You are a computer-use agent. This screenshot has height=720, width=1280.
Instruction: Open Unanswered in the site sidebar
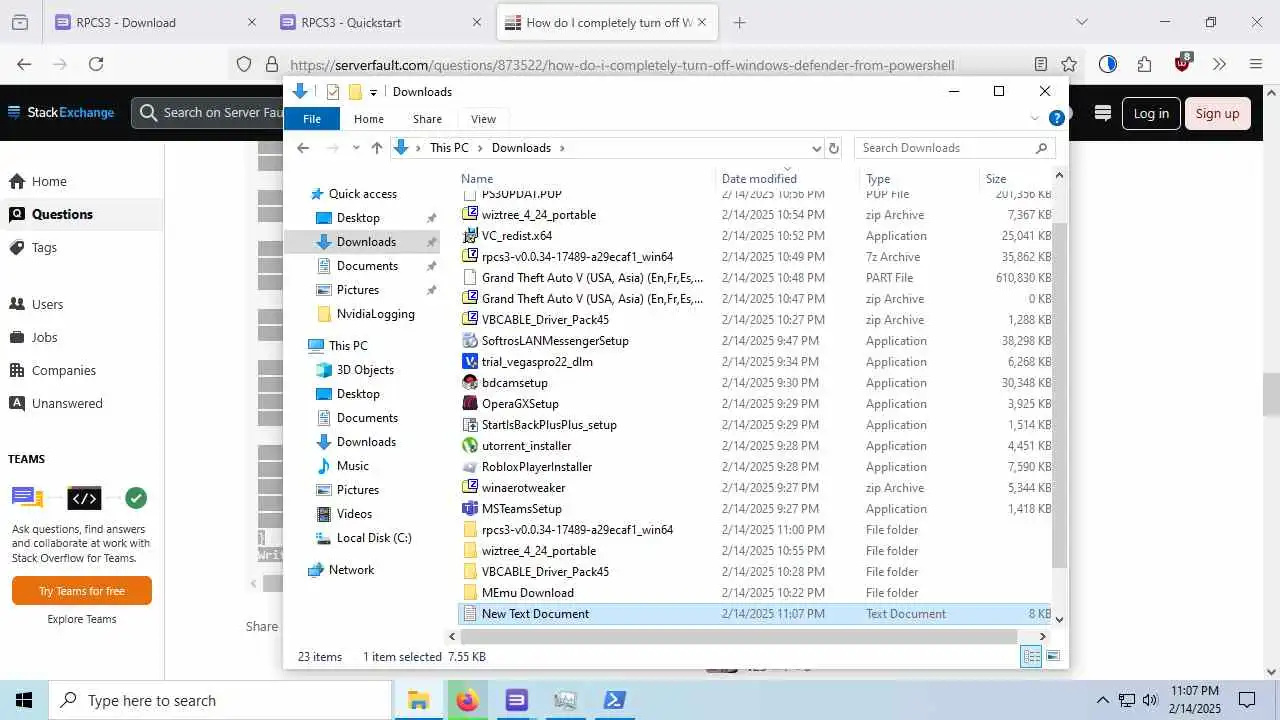(x=67, y=403)
